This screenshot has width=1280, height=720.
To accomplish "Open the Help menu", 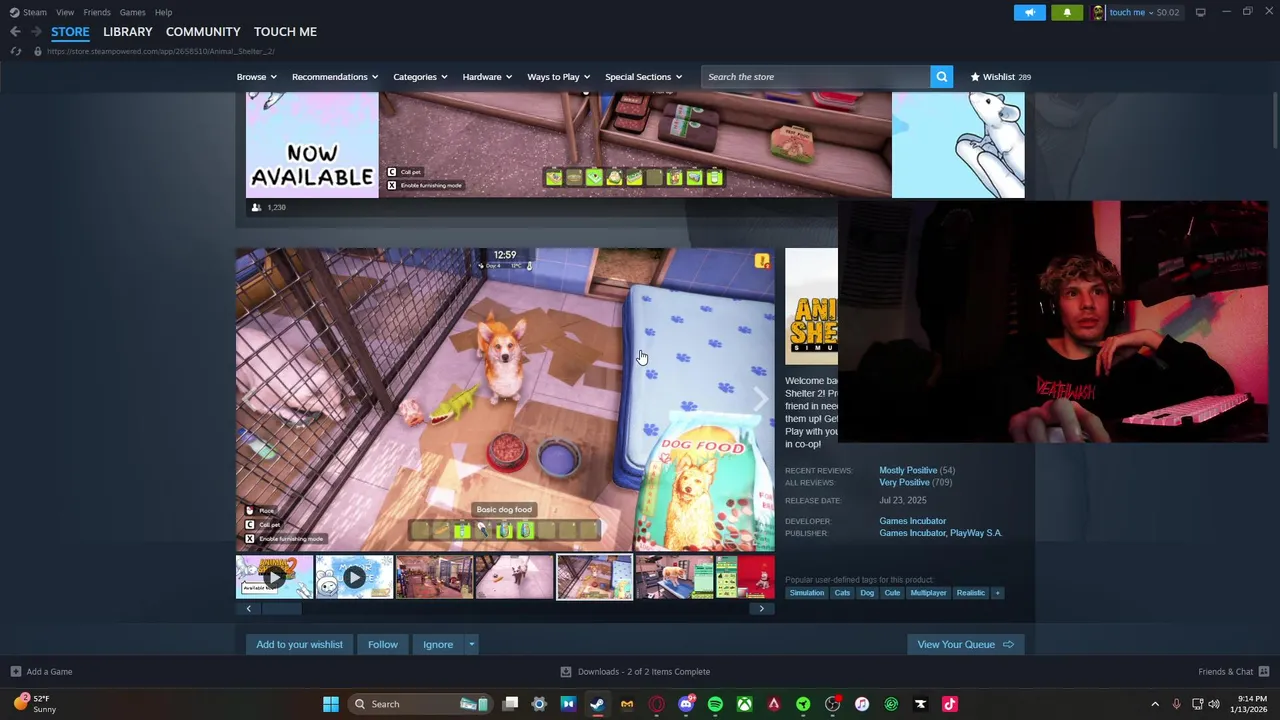I will click(163, 12).
